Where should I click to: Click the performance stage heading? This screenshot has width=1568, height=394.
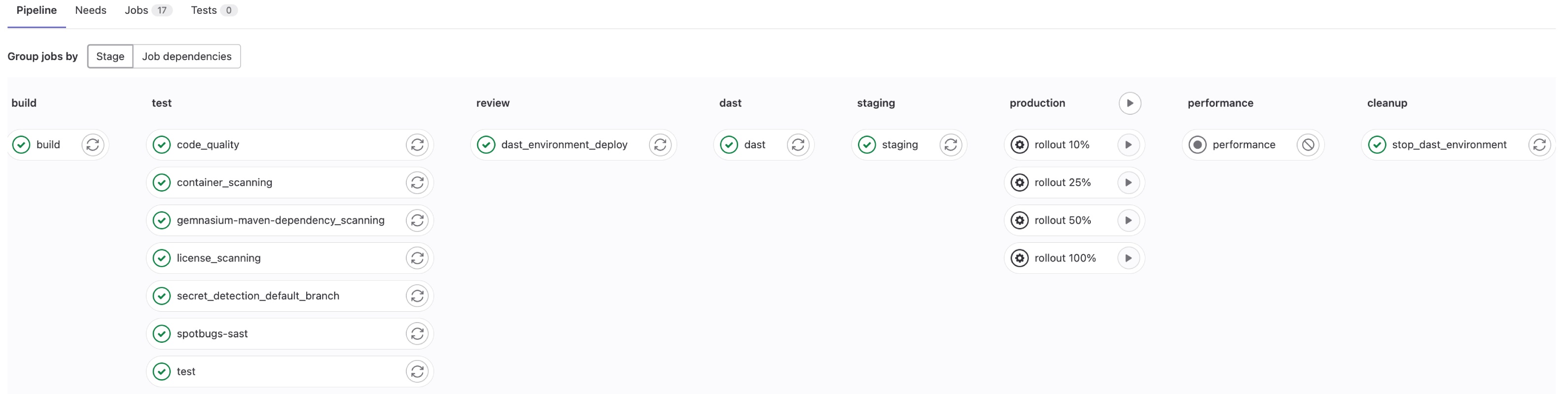1220,103
